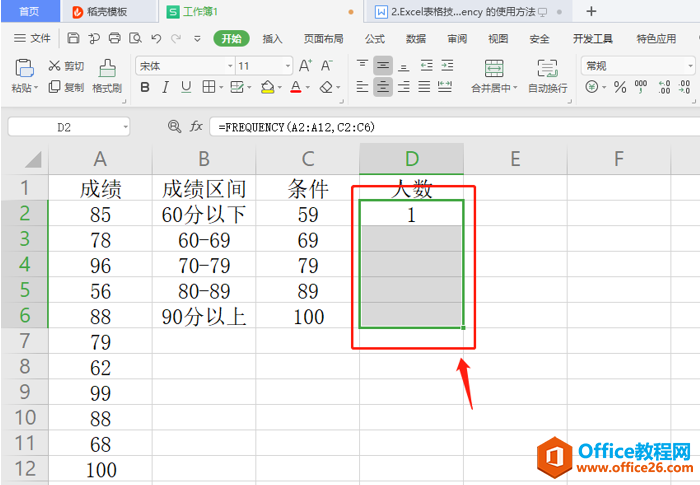Decrease font size with A- icon
700x485 pixels.
pyautogui.click(x=327, y=66)
